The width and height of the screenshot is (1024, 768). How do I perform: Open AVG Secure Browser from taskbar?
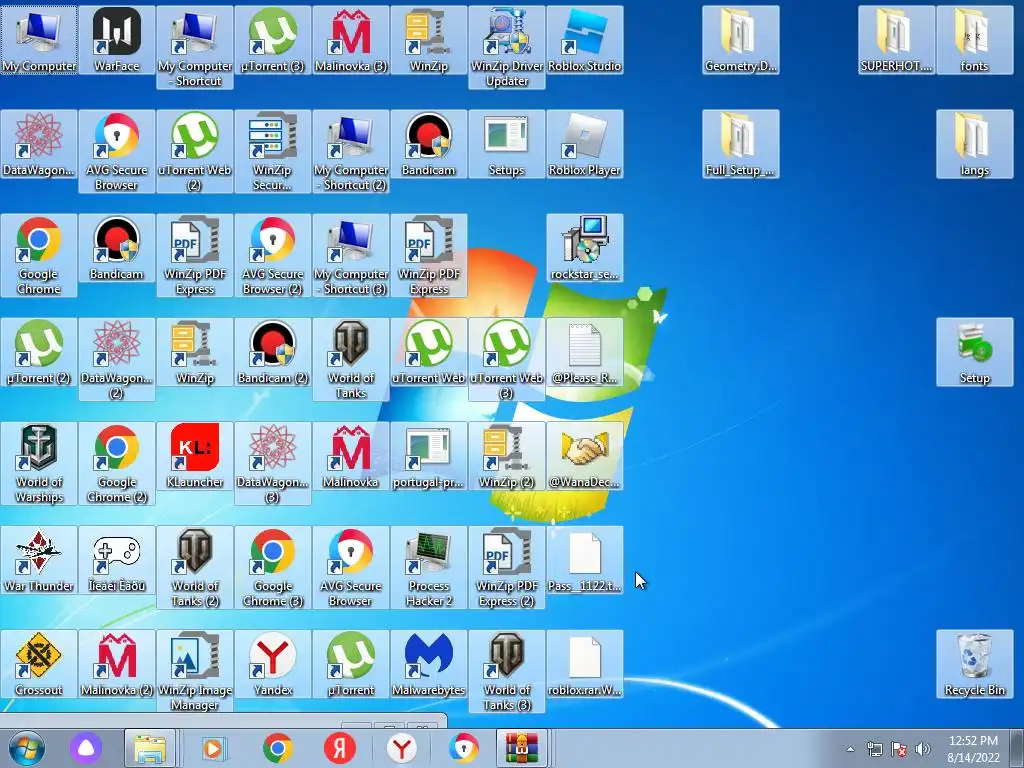464,748
